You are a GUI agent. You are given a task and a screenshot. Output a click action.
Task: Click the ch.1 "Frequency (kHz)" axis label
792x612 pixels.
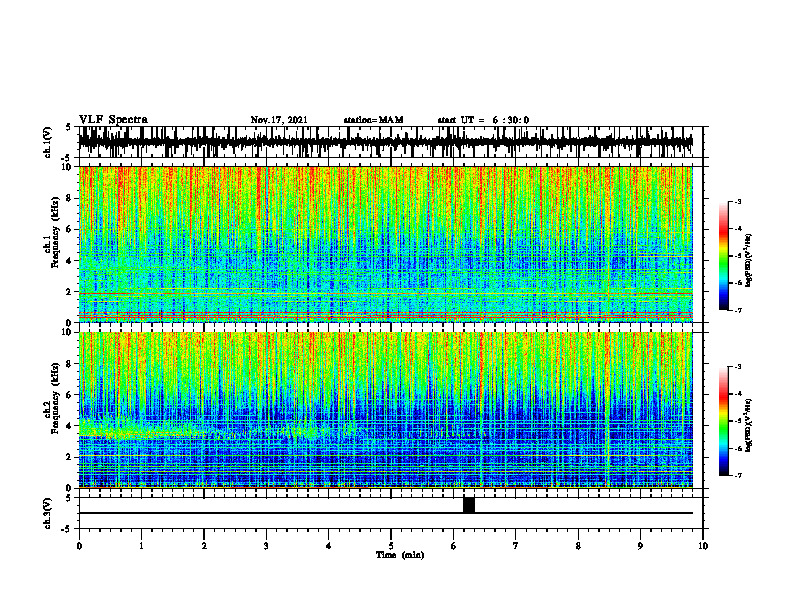[56, 232]
